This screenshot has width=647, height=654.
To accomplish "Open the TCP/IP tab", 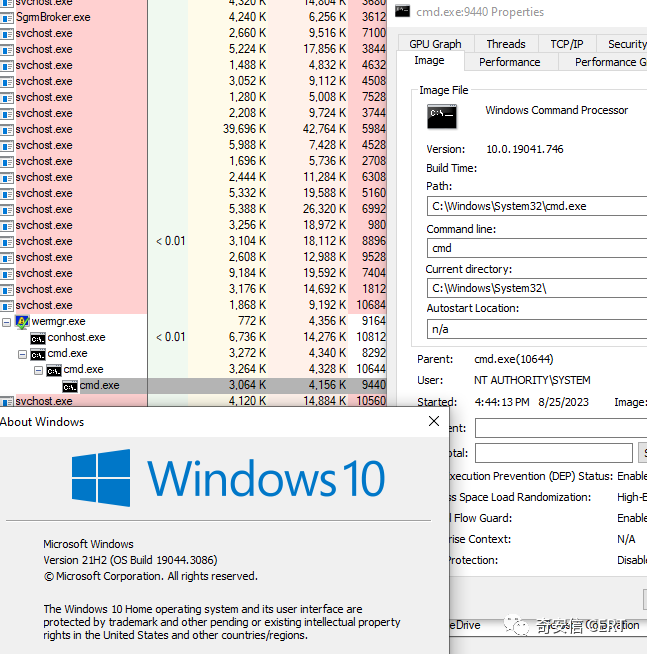I will pyautogui.click(x=567, y=44).
